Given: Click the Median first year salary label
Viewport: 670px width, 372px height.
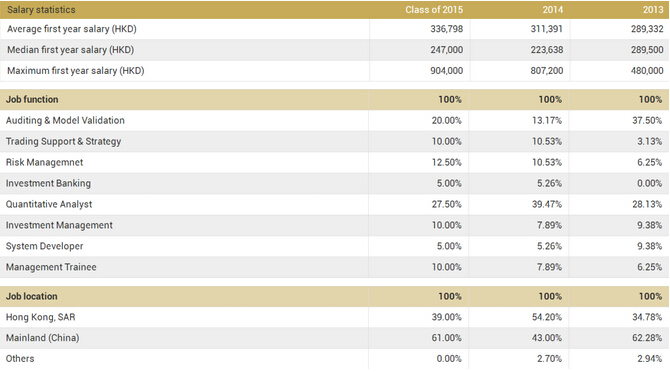Looking at the screenshot, I should click(x=71, y=50).
